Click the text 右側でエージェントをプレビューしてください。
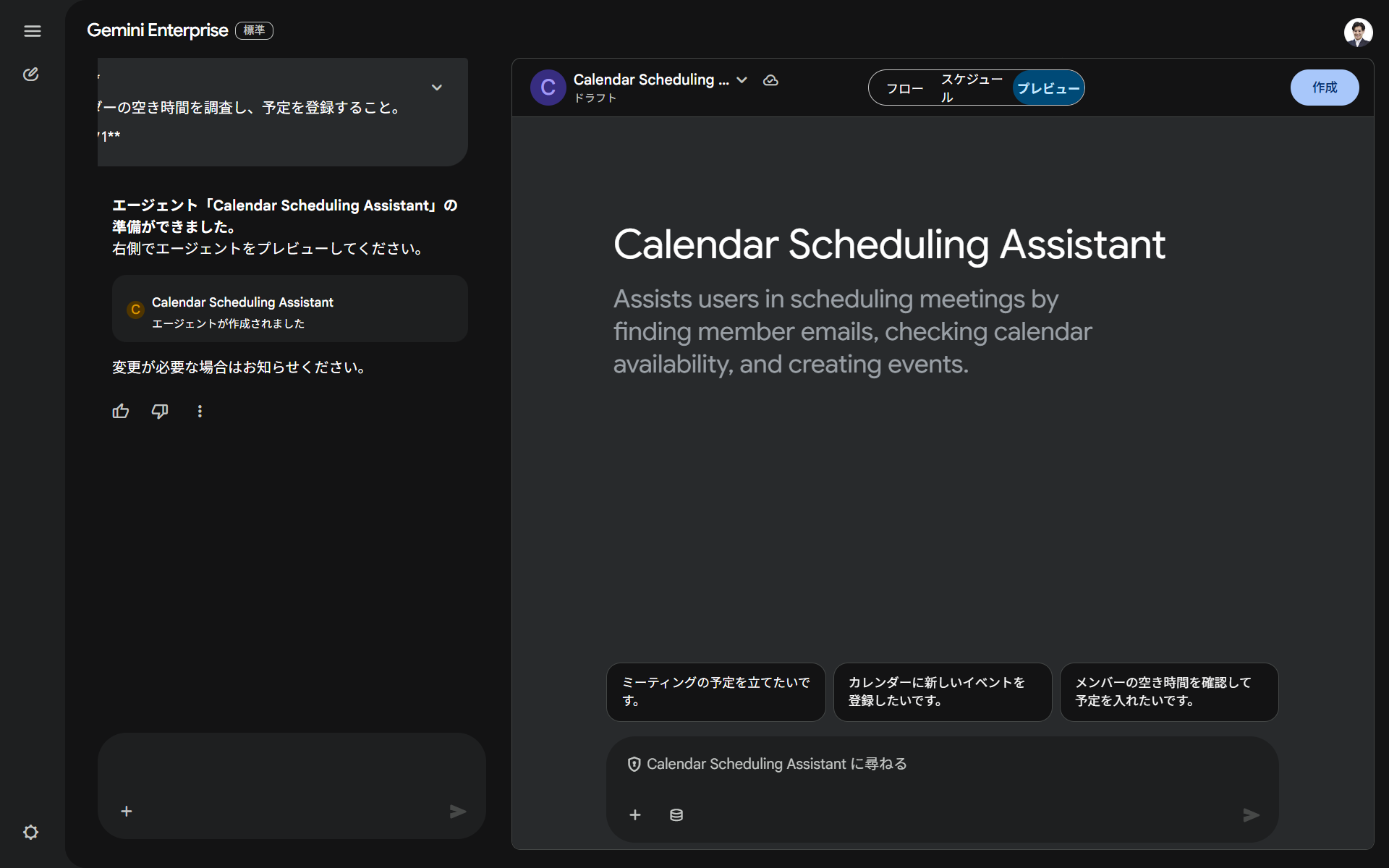 click(268, 249)
